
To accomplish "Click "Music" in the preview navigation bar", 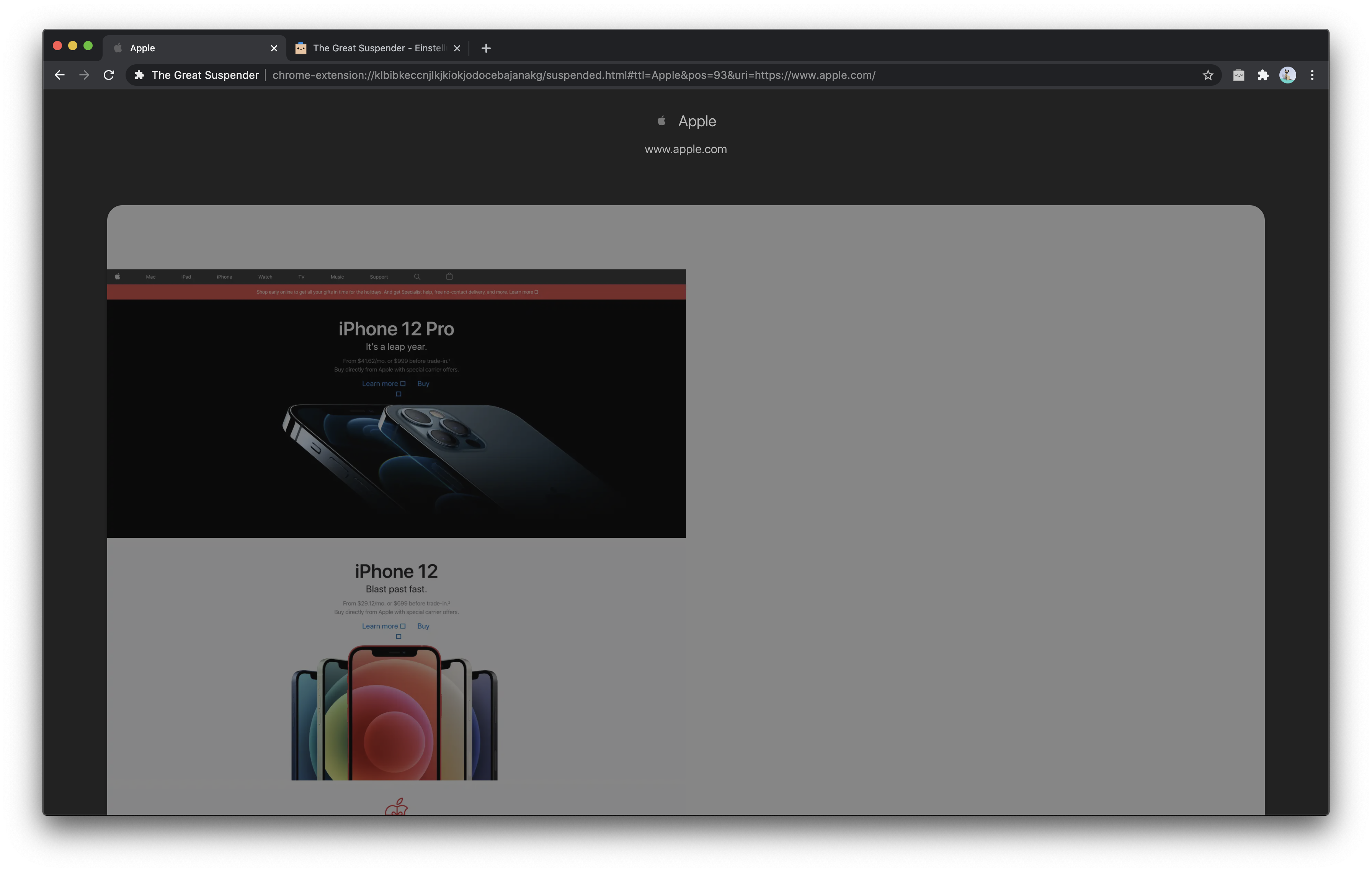I will tap(337, 278).
